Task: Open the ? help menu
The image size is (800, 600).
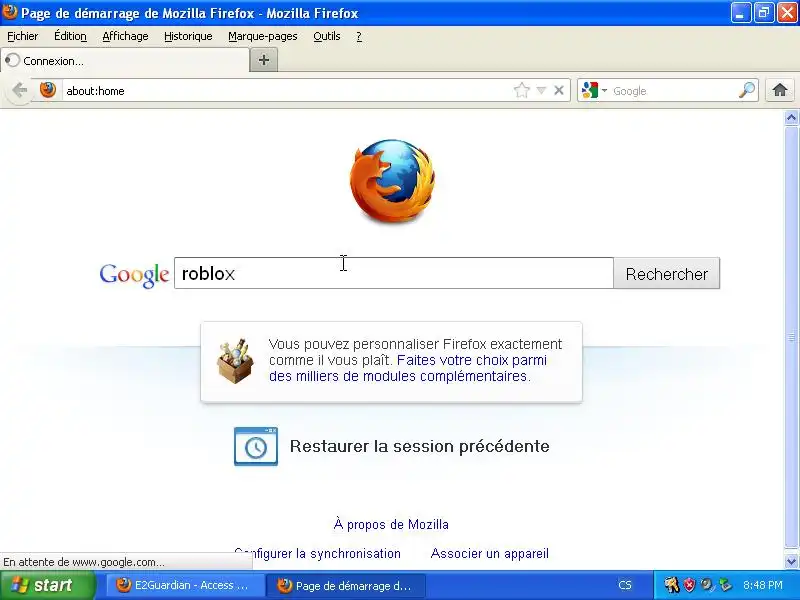Action: [x=359, y=36]
